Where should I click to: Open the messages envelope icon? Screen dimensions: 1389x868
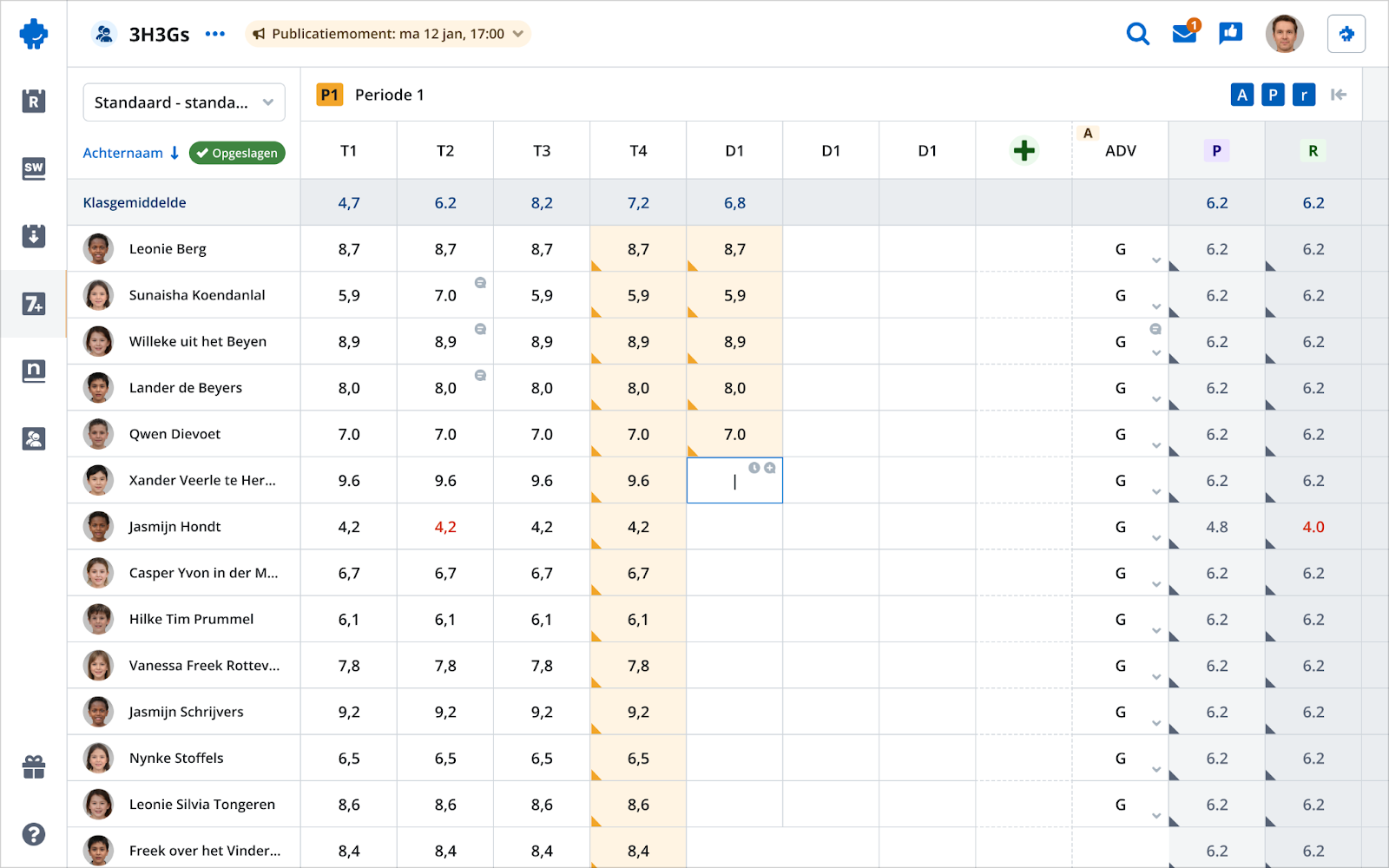click(1184, 34)
